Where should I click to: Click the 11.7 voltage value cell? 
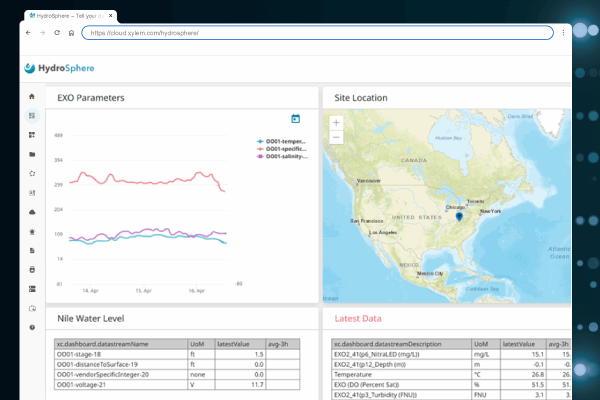point(240,385)
